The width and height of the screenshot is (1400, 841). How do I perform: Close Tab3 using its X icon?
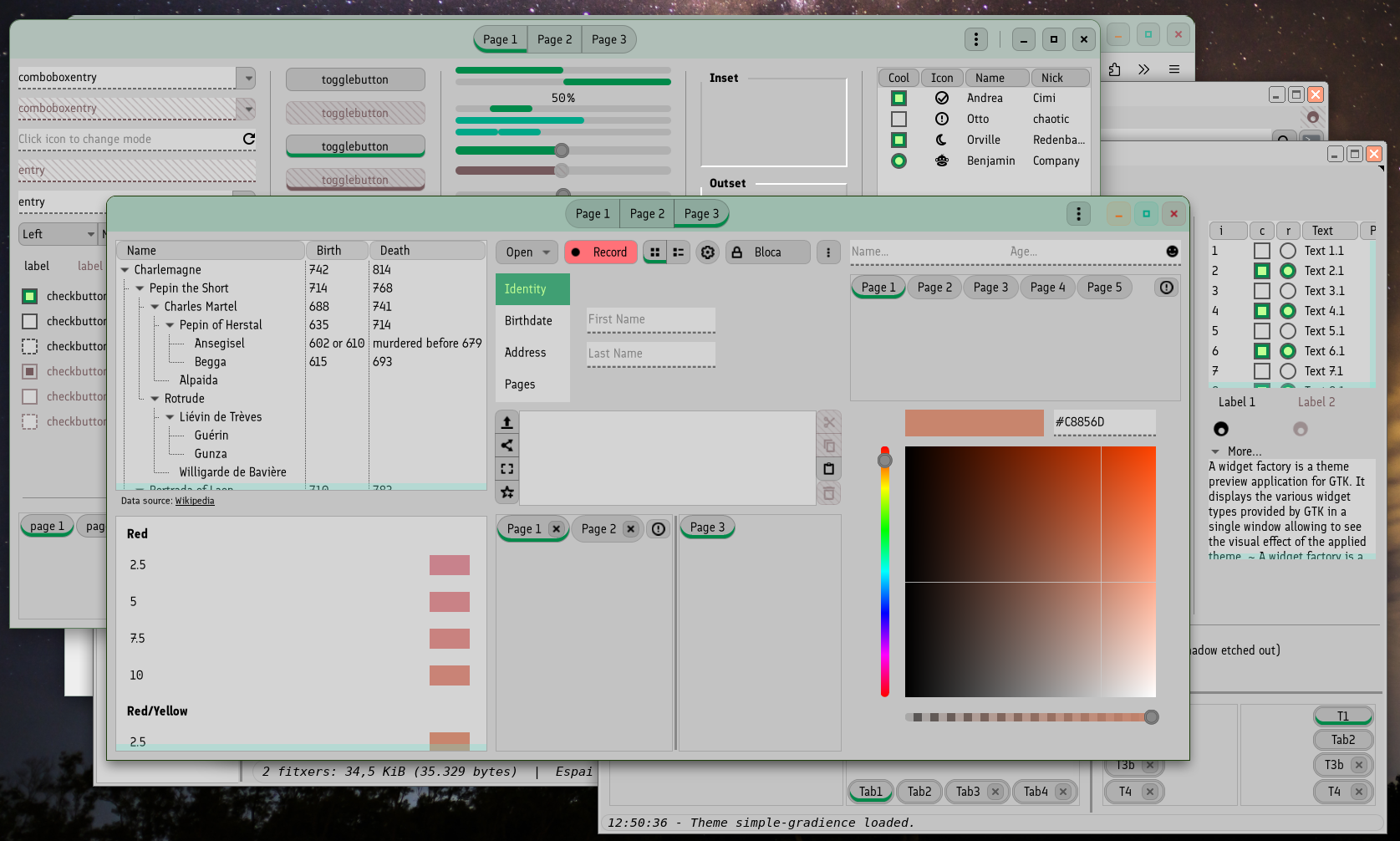[995, 792]
